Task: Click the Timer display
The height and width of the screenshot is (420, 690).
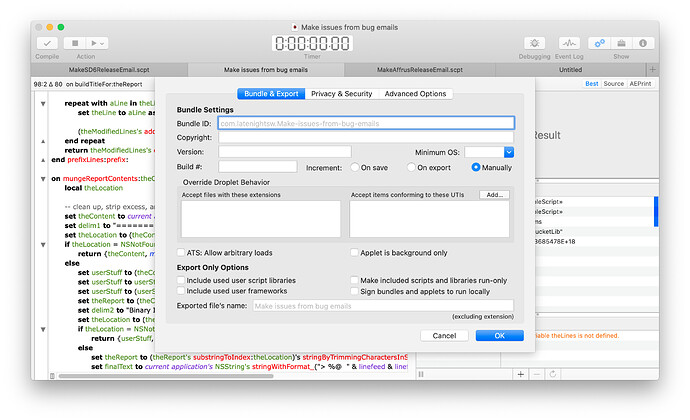Action: tap(312, 44)
